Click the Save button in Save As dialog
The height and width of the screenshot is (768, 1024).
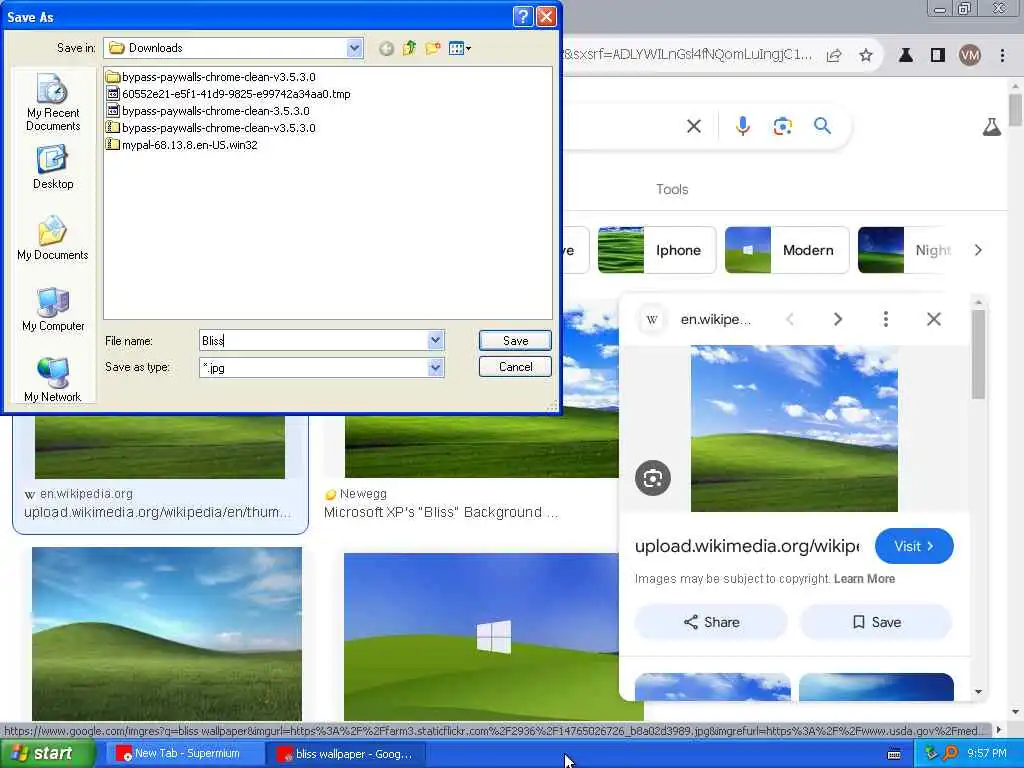(x=515, y=340)
